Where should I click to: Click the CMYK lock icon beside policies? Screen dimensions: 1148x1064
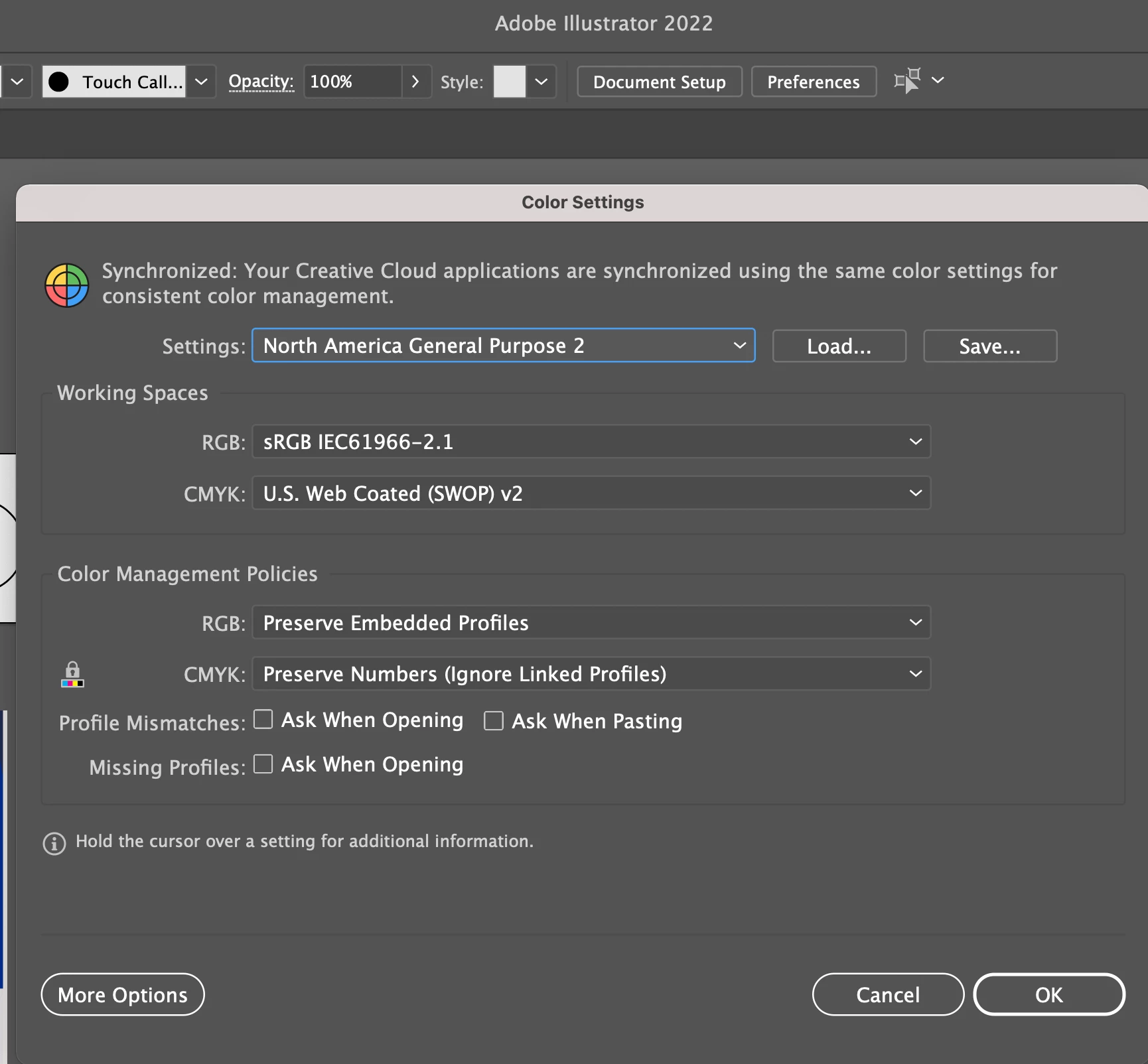click(73, 675)
